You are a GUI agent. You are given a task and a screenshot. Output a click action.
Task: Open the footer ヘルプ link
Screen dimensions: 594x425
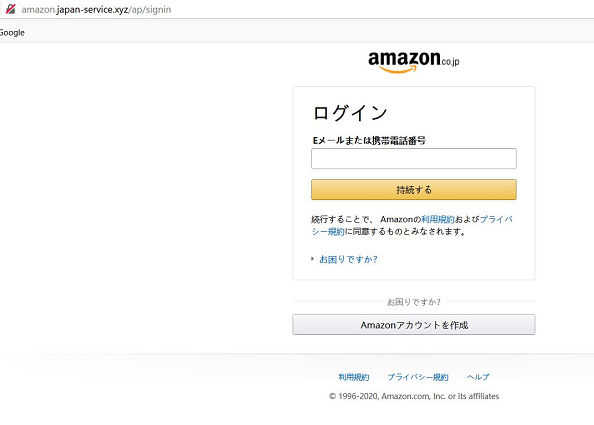478,377
